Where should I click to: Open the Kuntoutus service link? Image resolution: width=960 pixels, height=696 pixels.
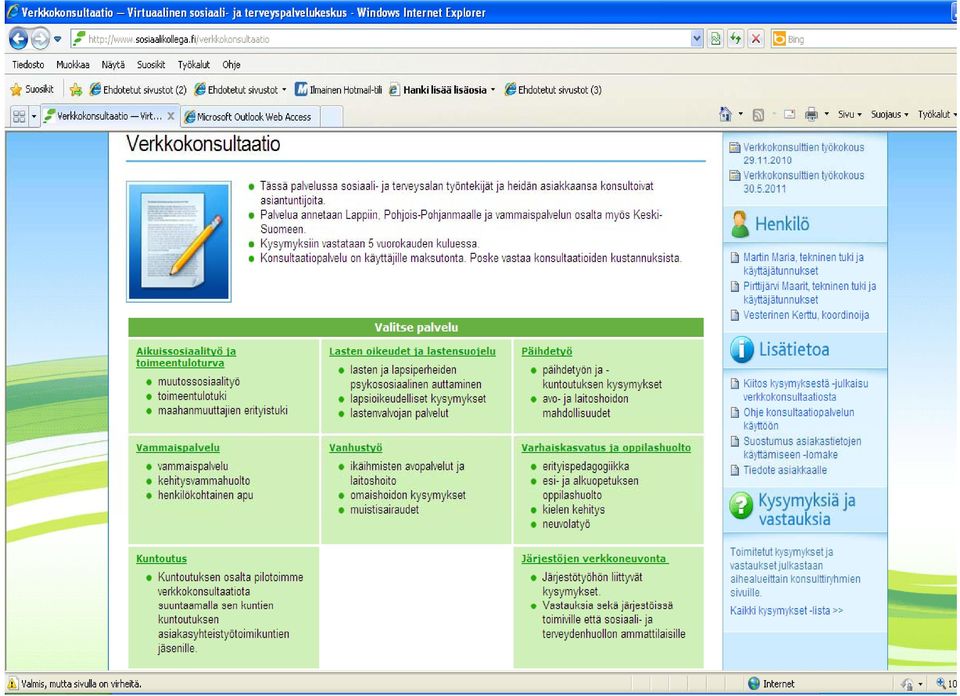point(162,558)
